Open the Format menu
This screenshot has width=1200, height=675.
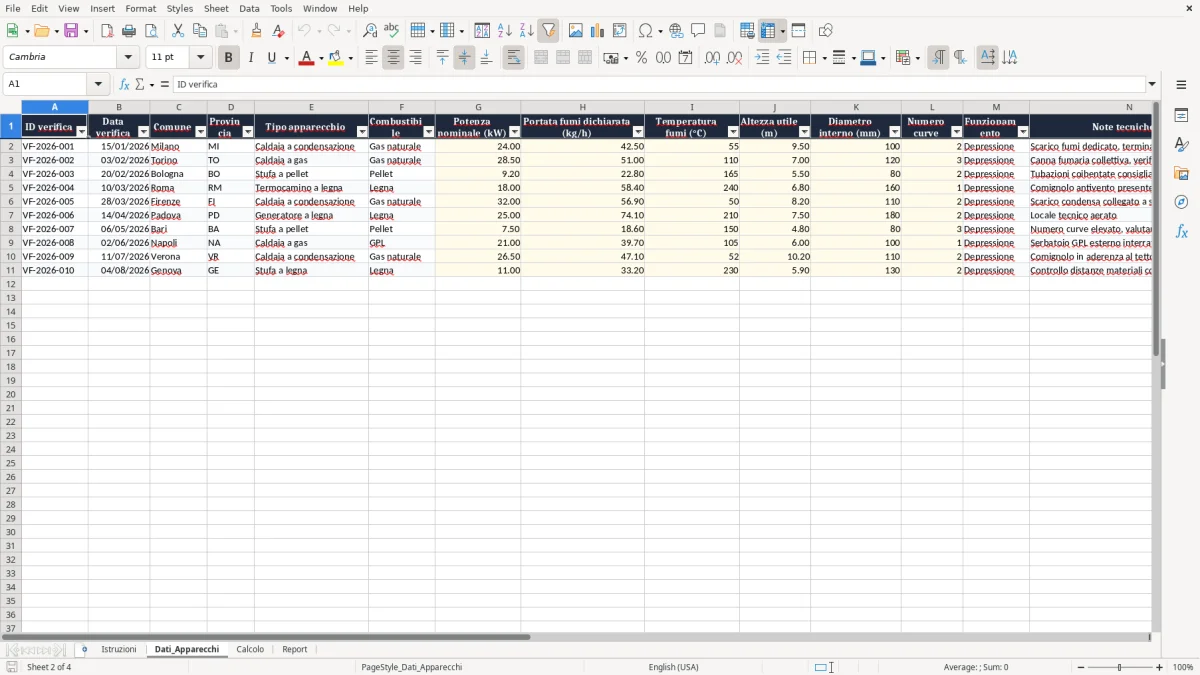(141, 8)
